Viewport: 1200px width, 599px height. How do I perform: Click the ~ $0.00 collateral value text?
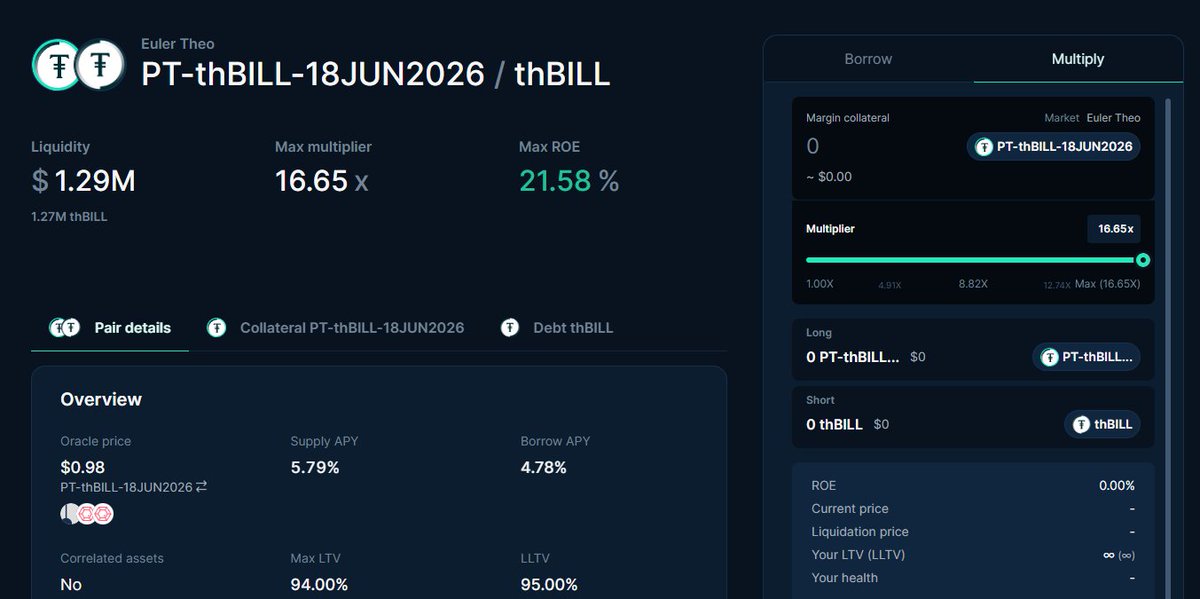[x=829, y=177]
